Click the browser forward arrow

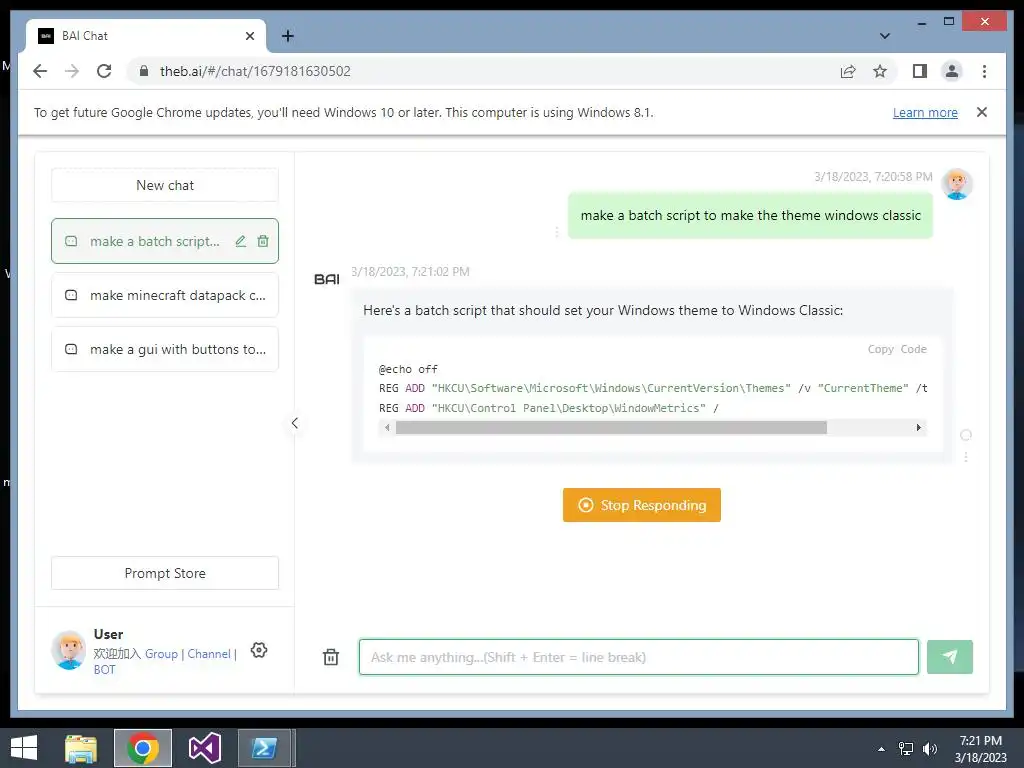pos(72,71)
